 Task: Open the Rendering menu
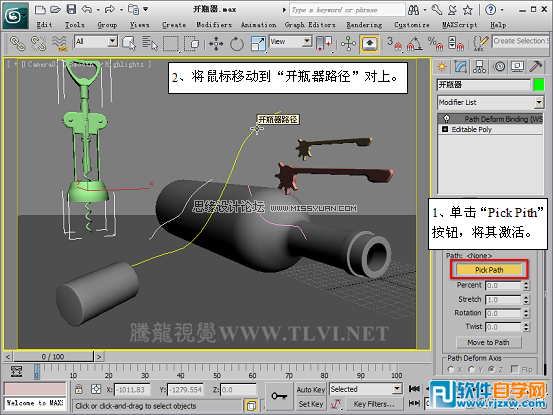tap(364, 25)
